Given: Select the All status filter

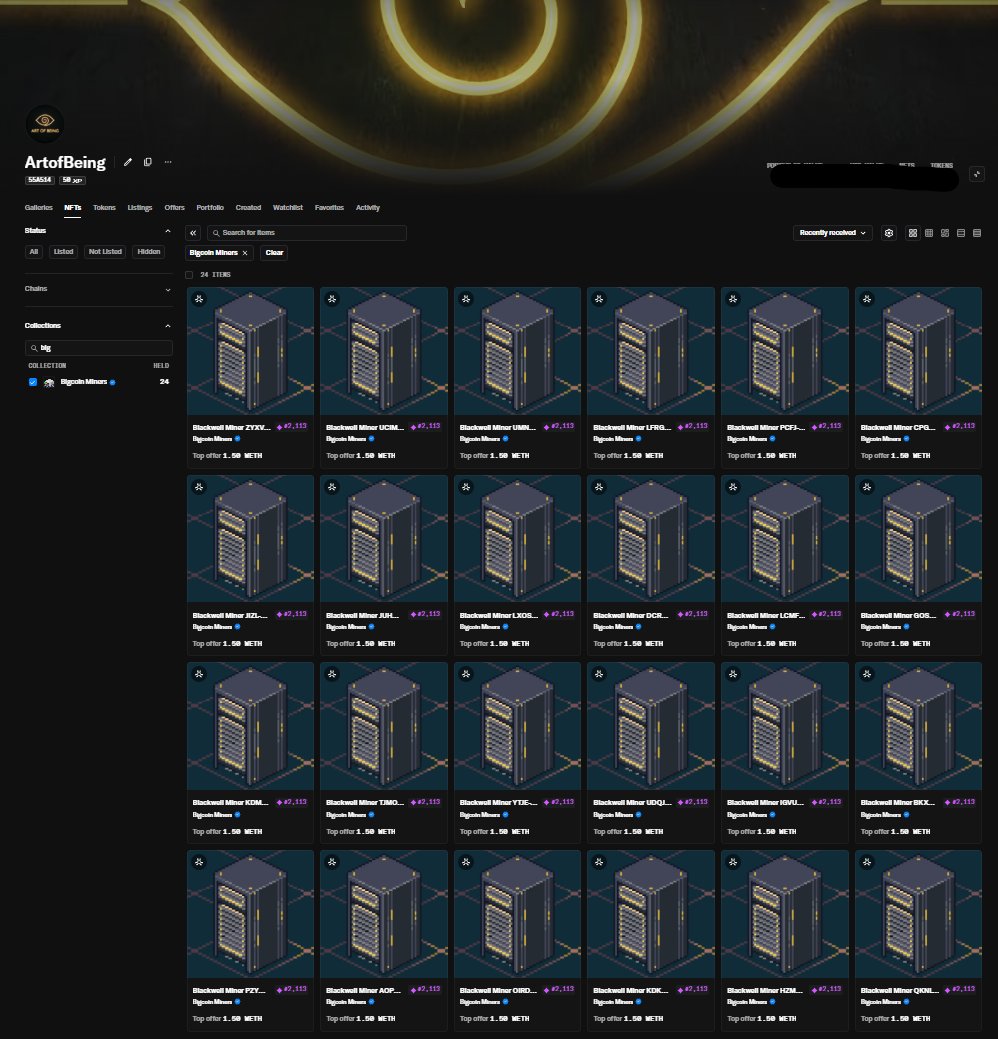Looking at the screenshot, I should (x=34, y=252).
